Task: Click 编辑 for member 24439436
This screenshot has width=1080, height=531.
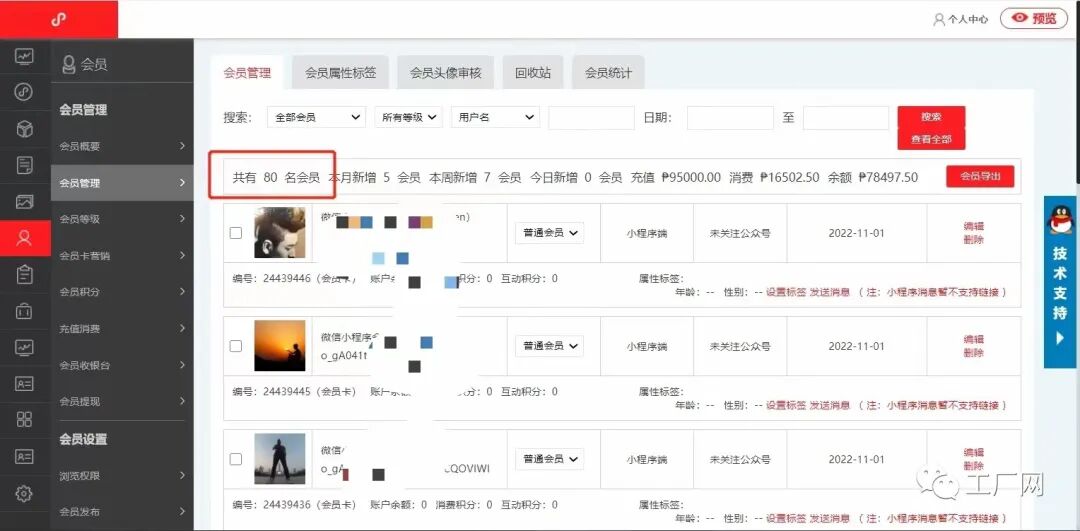Action: pos(974,452)
